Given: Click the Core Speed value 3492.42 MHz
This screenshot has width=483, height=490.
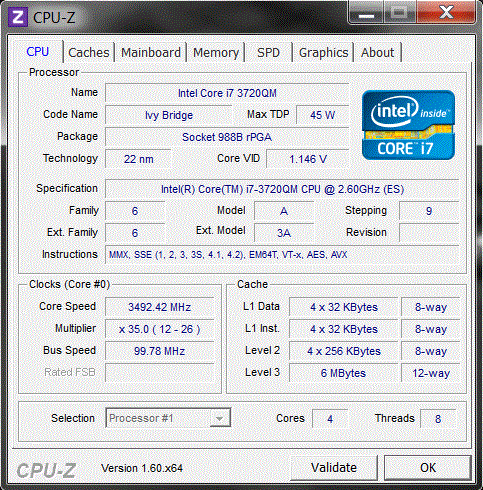Looking at the screenshot, I should 160,307.
